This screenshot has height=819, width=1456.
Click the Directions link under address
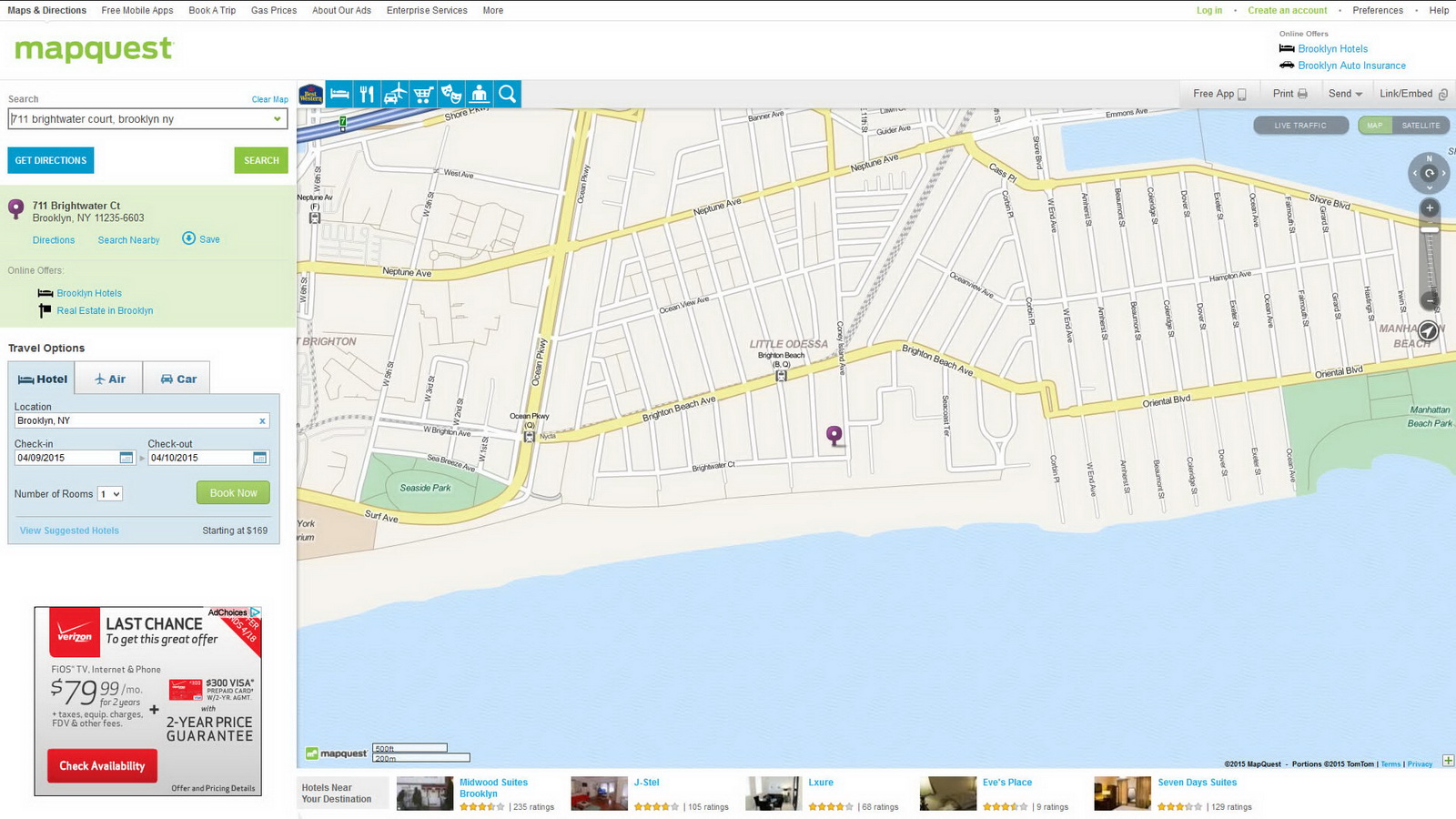tap(54, 240)
